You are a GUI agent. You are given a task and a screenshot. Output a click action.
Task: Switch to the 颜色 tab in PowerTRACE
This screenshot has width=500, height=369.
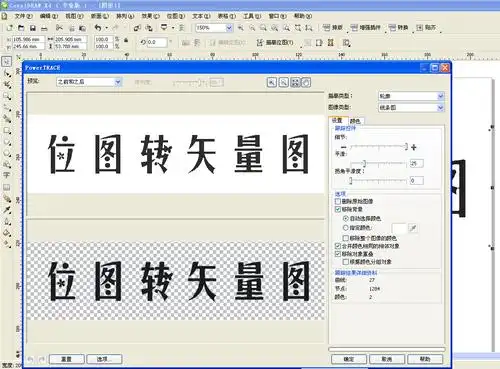pos(355,121)
